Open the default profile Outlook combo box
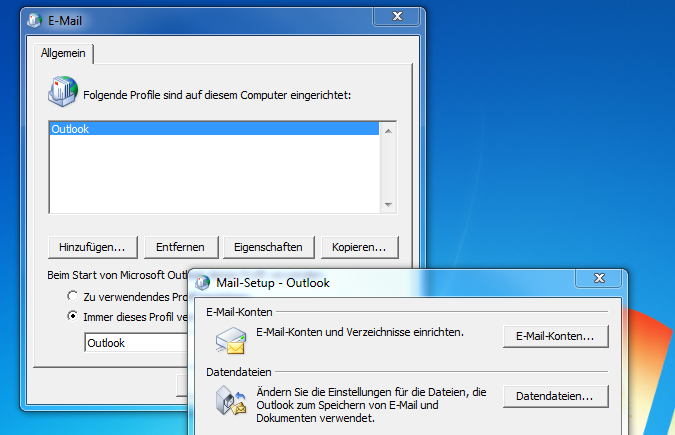This screenshot has height=435, width=675. tap(136, 343)
